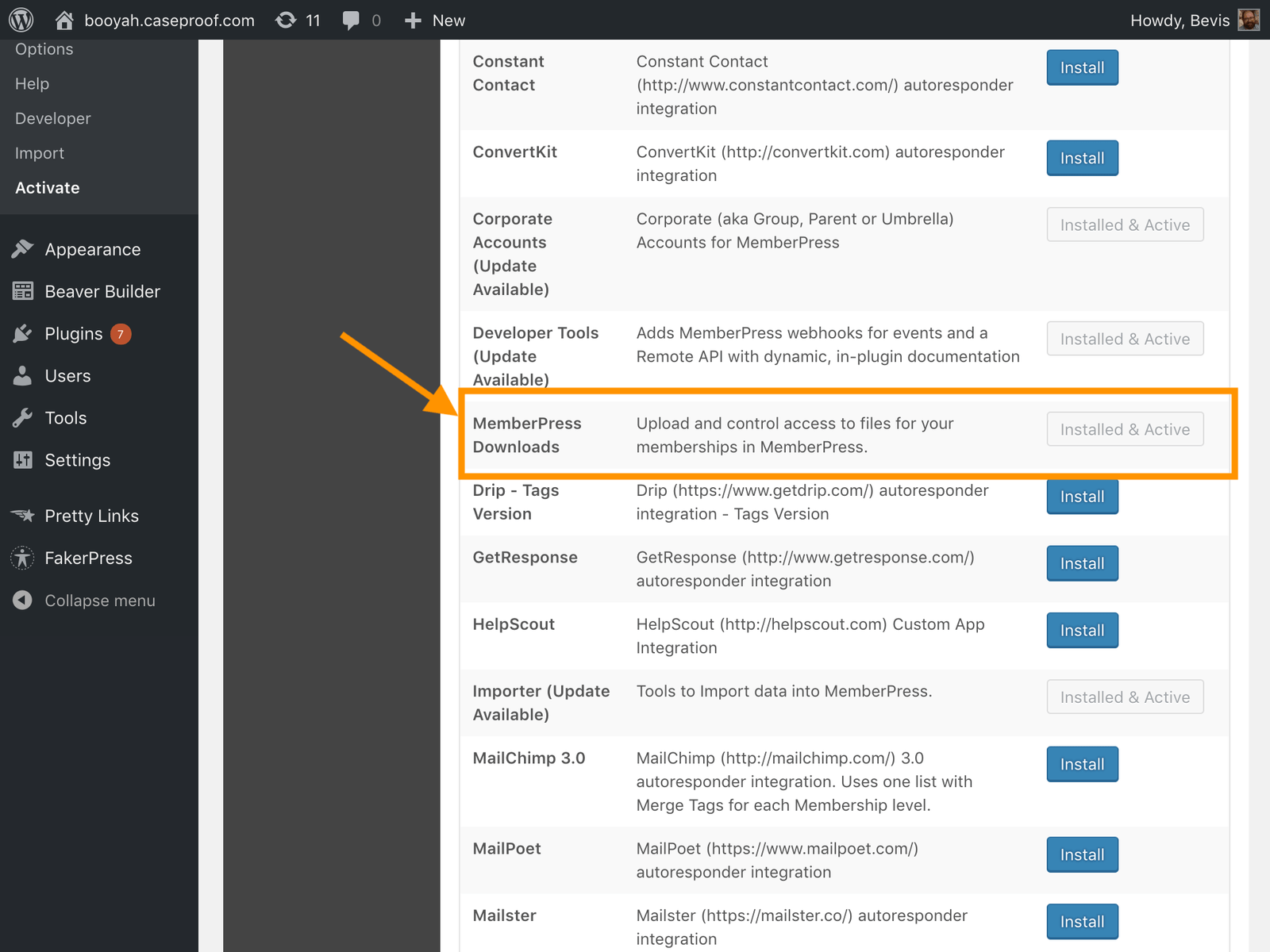Open Bevis user avatar thumbnail
Viewport: 1270px width, 952px height.
pyautogui.click(x=1249, y=20)
